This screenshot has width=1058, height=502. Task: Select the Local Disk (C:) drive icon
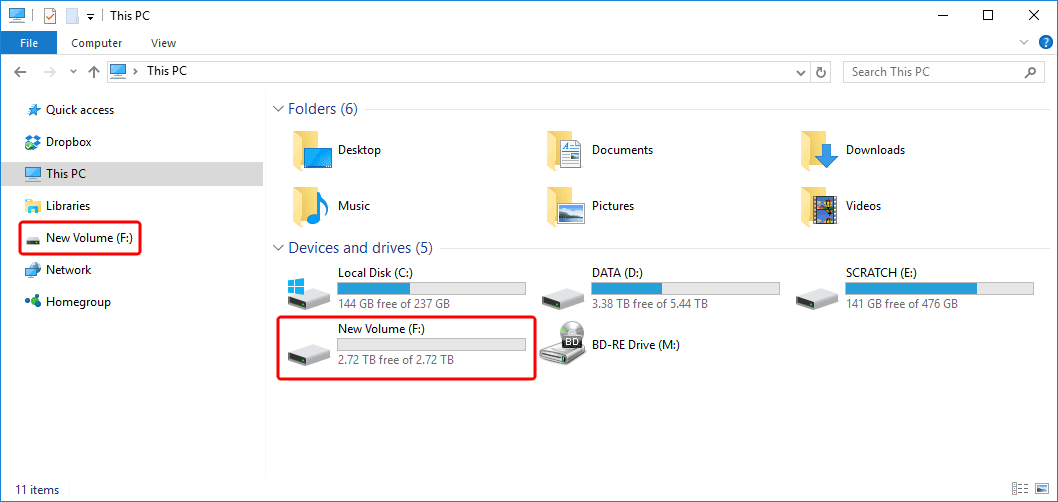[x=308, y=290]
